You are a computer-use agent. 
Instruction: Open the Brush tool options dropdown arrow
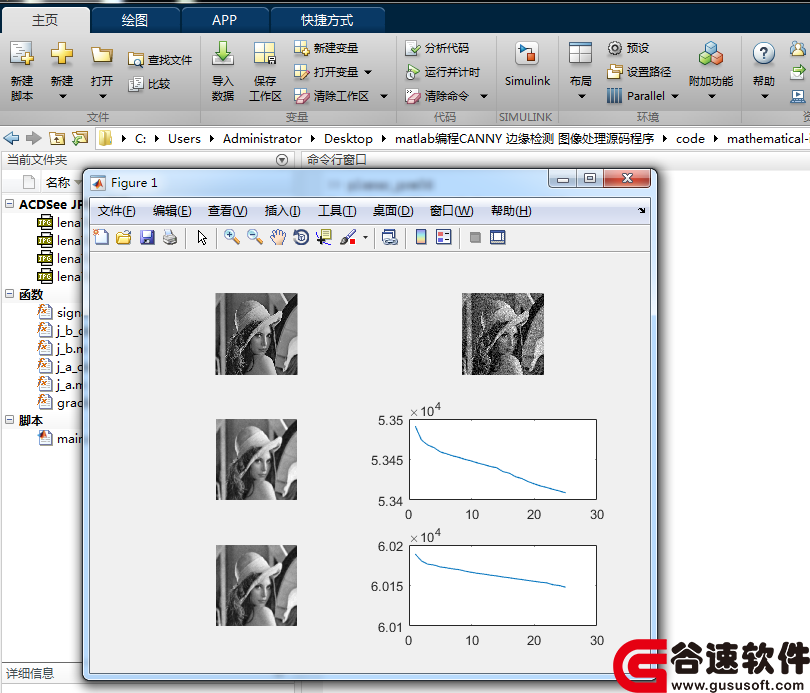(365, 238)
